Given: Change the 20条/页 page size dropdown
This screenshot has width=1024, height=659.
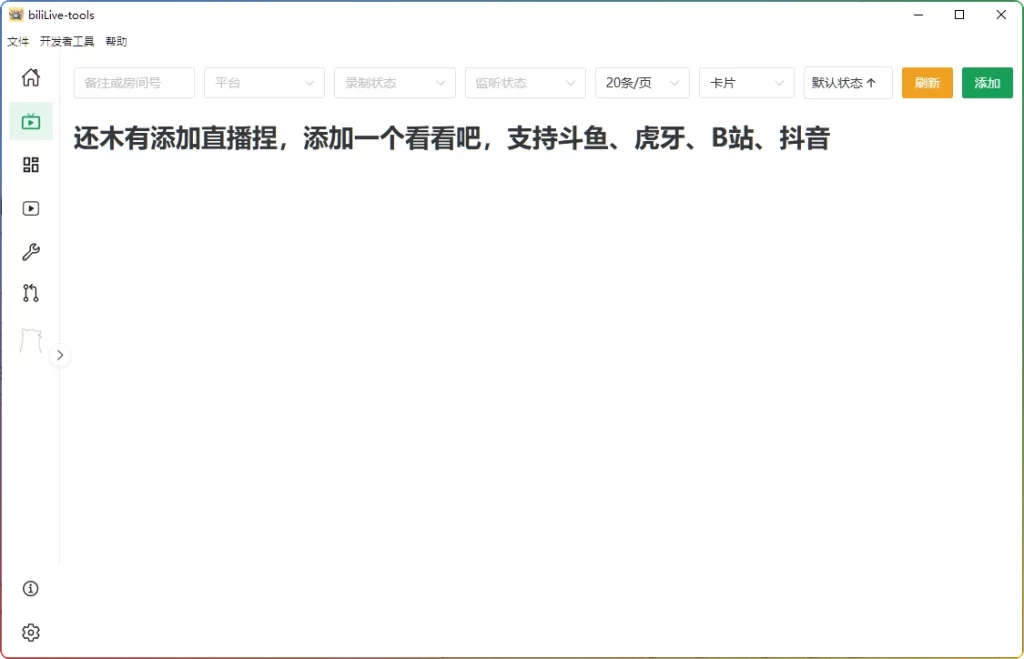Looking at the screenshot, I should [x=642, y=83].
